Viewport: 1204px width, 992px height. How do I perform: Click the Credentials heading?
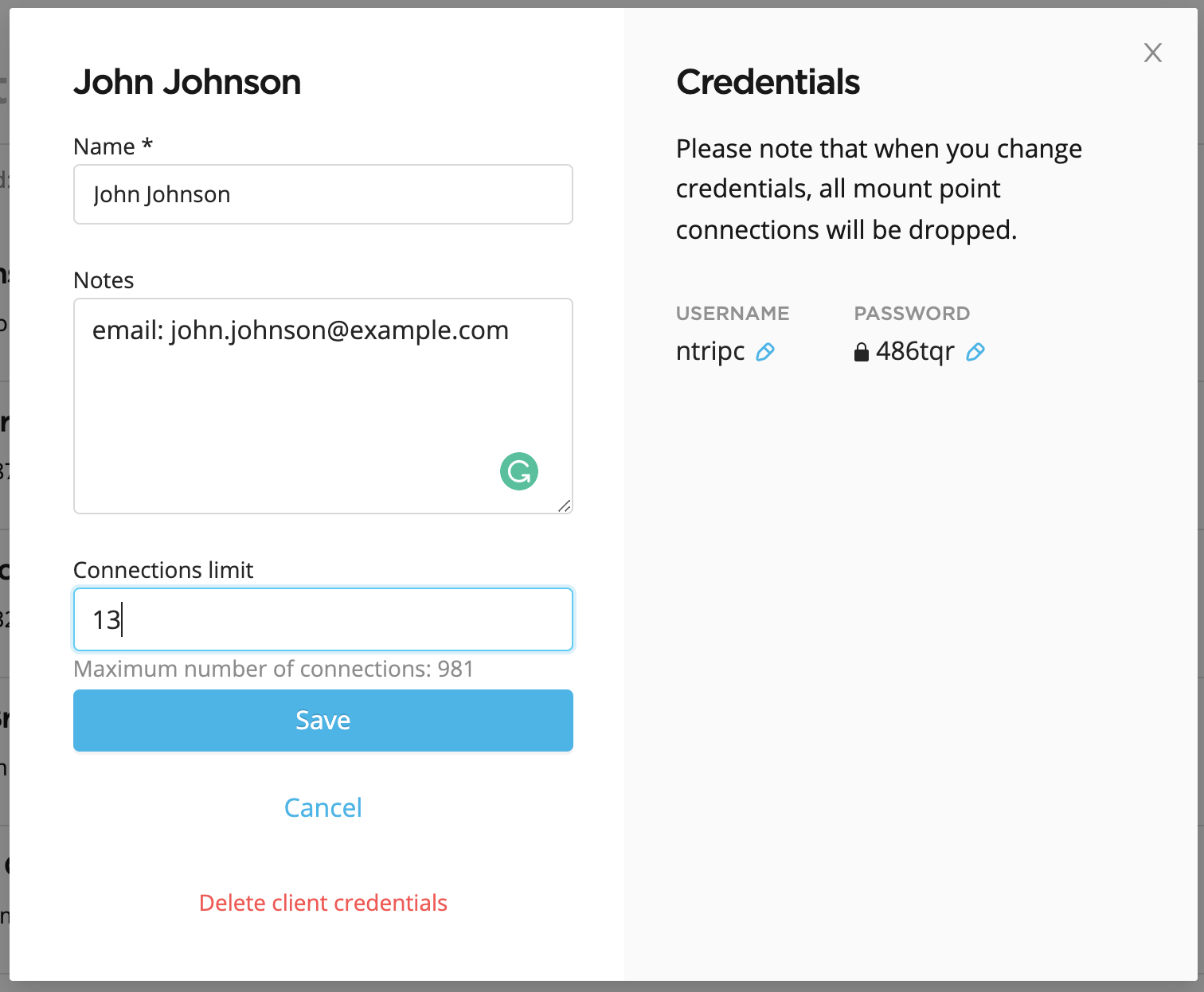pyautogui.click(x=768, y=82)
